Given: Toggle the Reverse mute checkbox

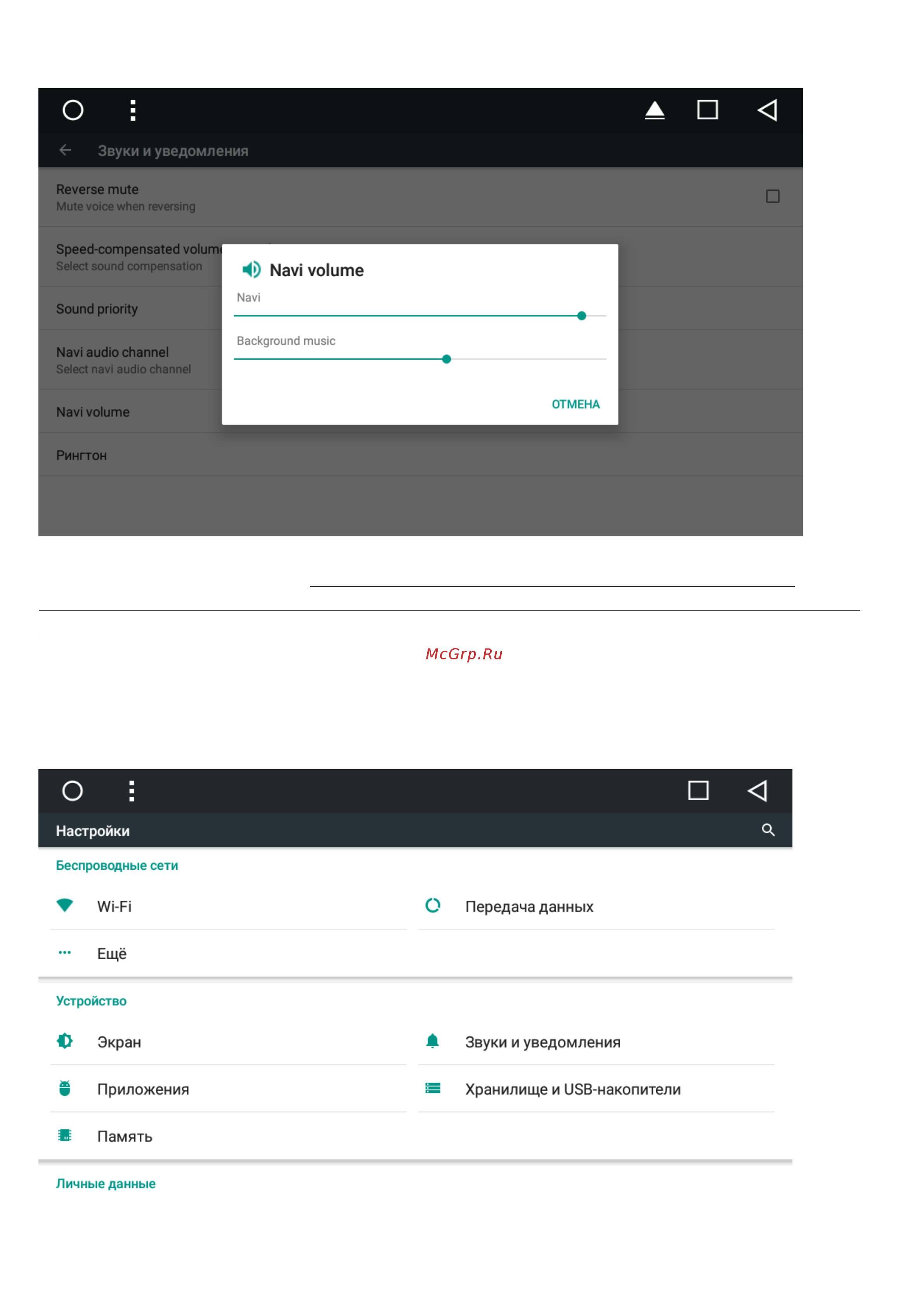Looking at the screenshot, I should click(772, 196).
